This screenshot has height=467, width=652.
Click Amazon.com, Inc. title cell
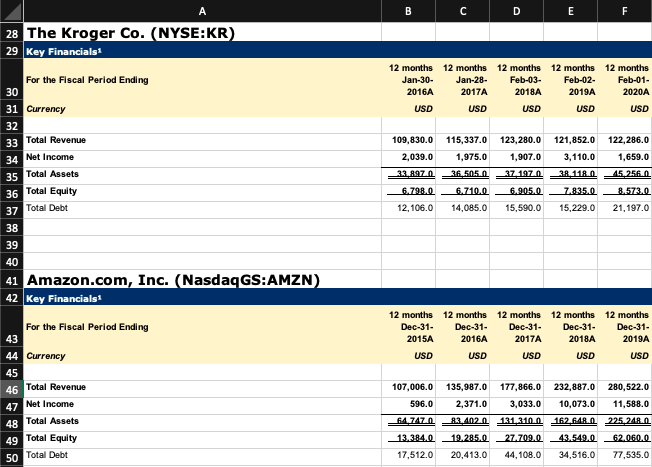click(203, 279)
